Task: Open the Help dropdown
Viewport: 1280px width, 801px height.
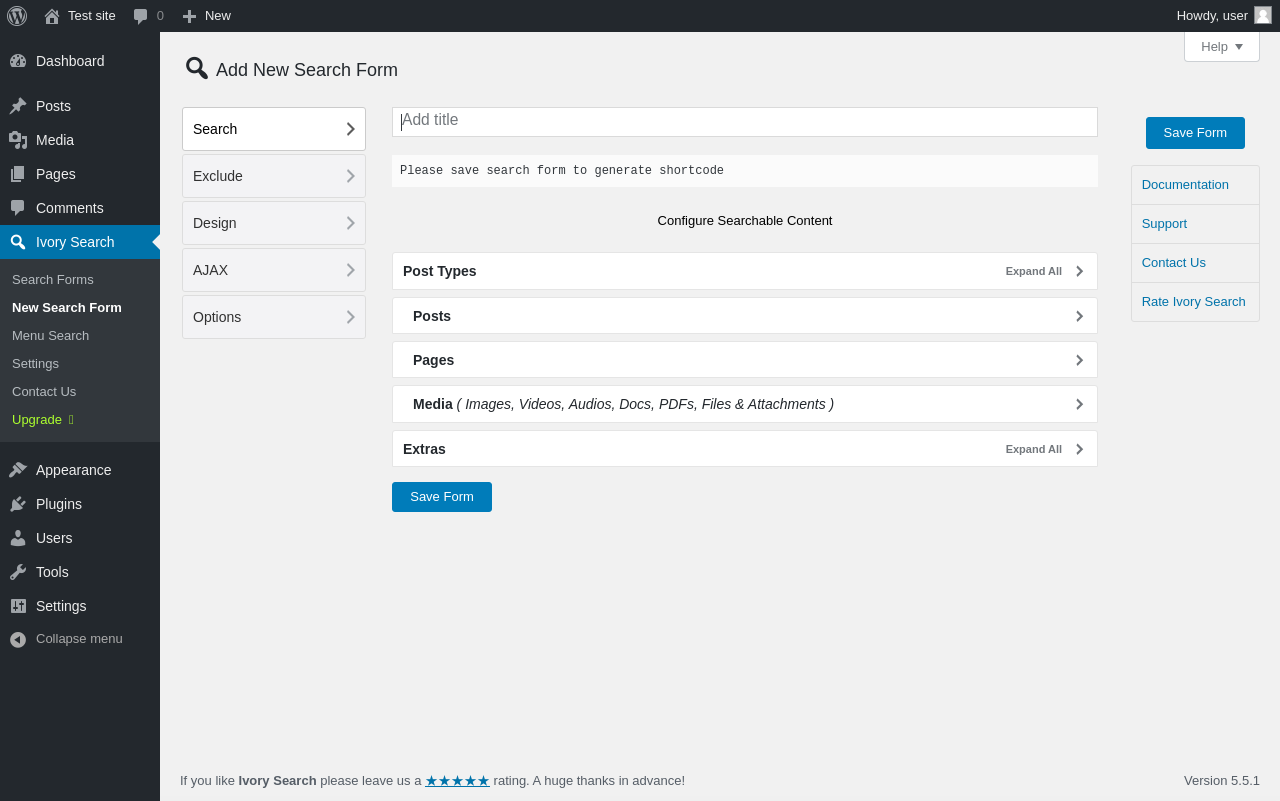Action: tap(1222, 46)
